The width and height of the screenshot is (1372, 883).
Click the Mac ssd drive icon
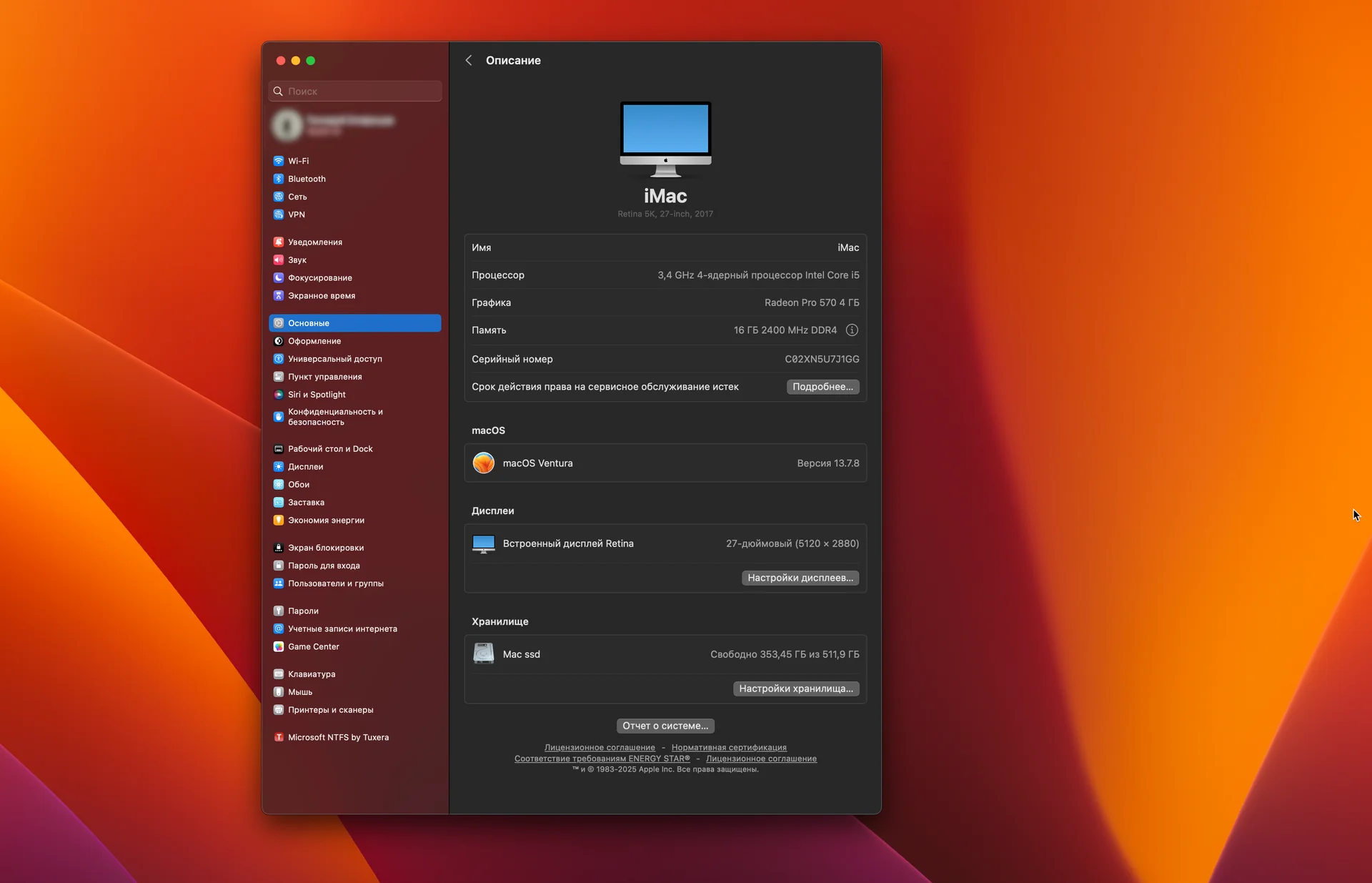[x=484, y=654]
